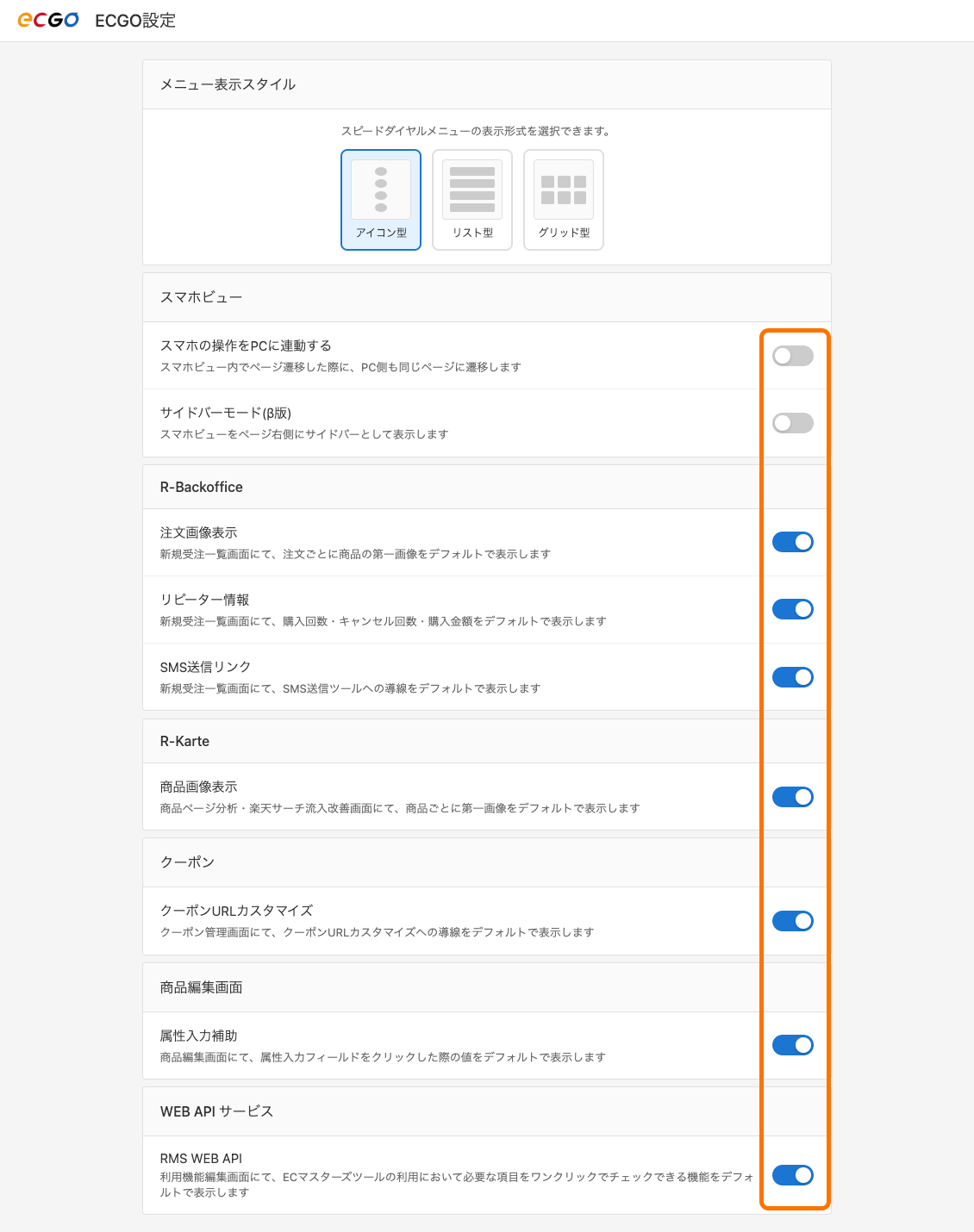Screen dimensions: 974x1232
Task: Click the リピーター情報 setting label
Action: (204, 600)
